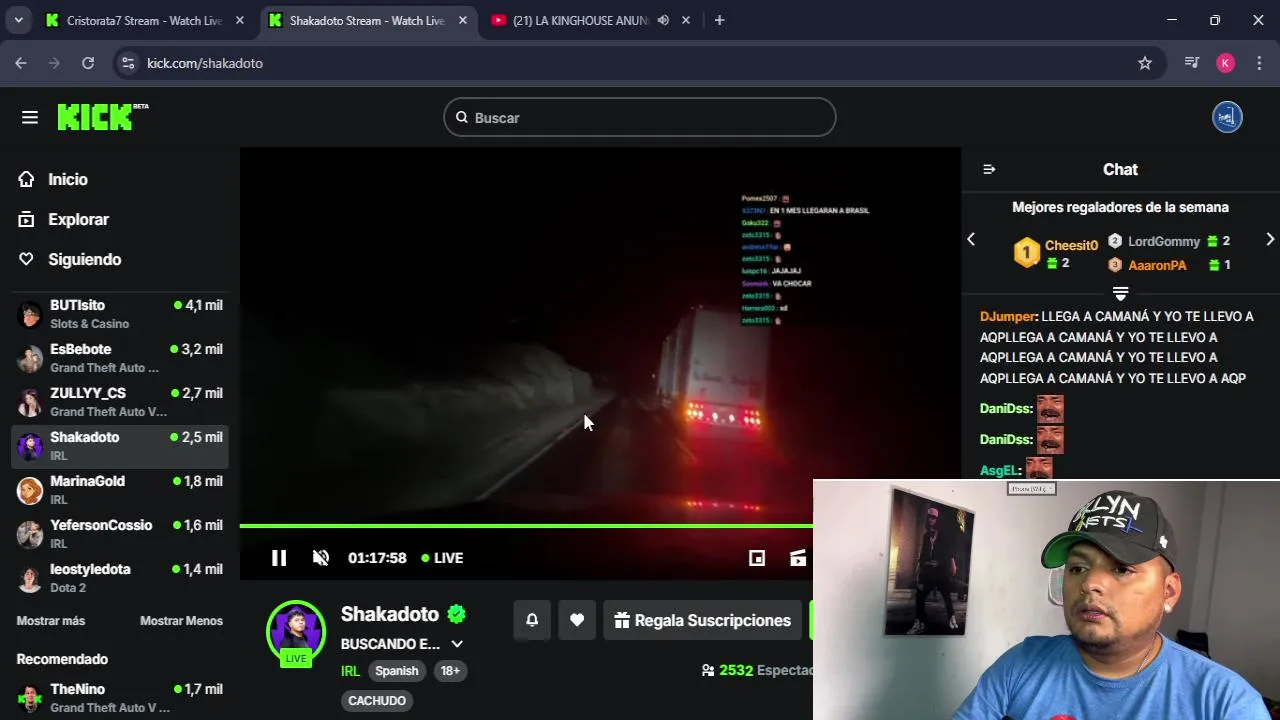1280x720 pixels.
Task: Open YefersonCossio channel in sidebar
Action: pyautogui.click(x=120, y=534)
